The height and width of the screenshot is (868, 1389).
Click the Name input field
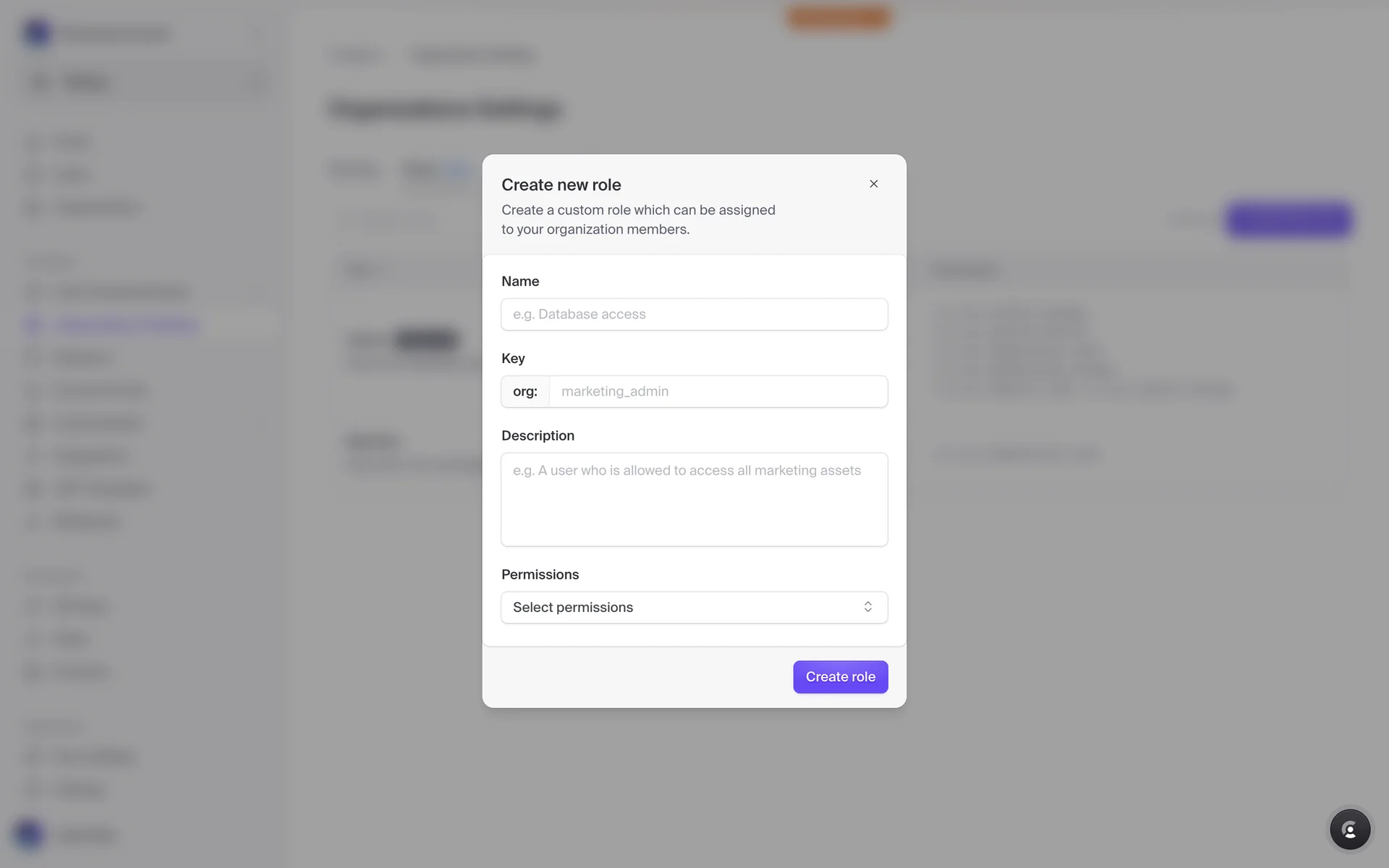coord(694,314)
